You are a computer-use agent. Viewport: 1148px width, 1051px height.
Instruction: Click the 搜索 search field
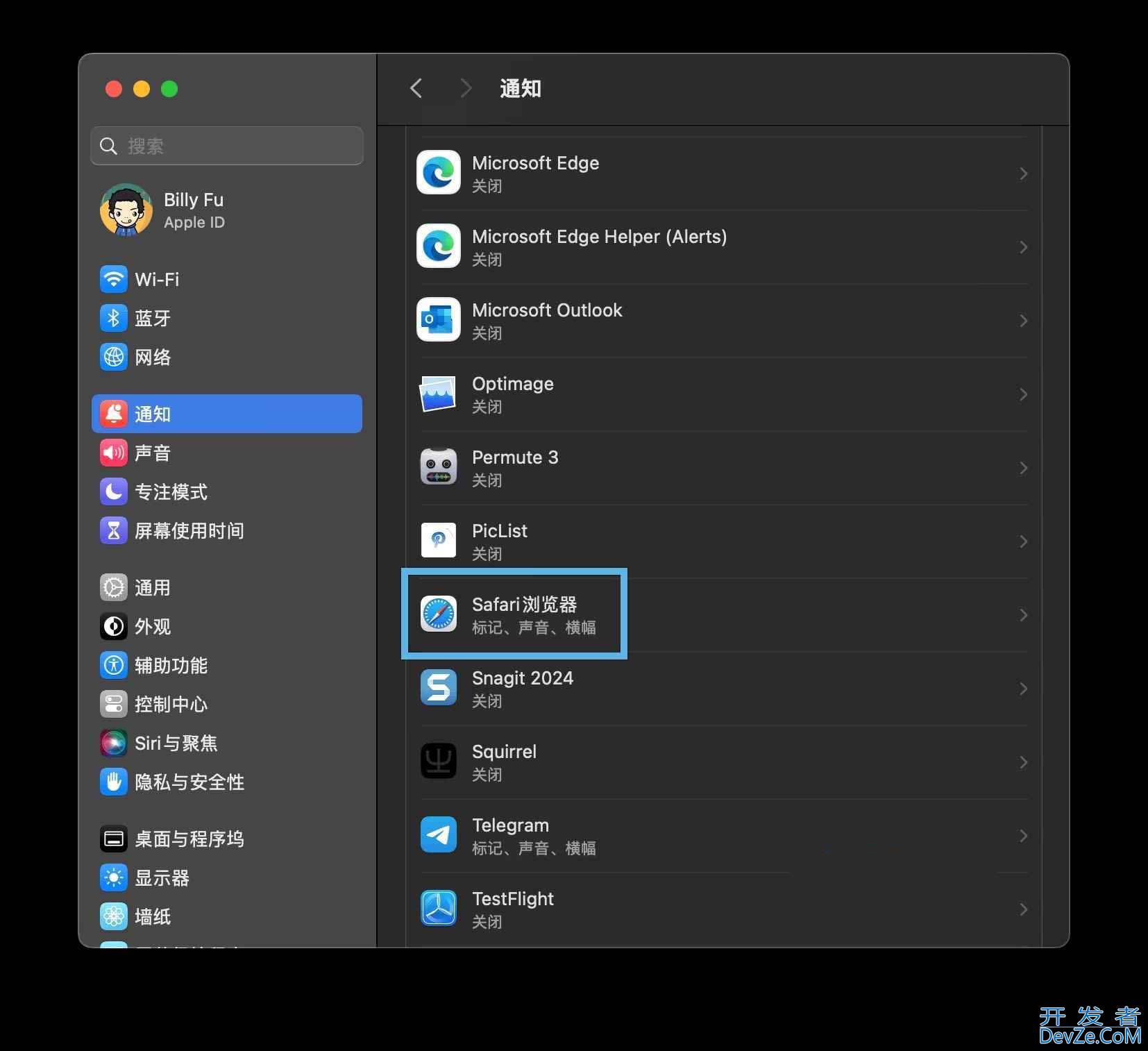click(227, 146)
